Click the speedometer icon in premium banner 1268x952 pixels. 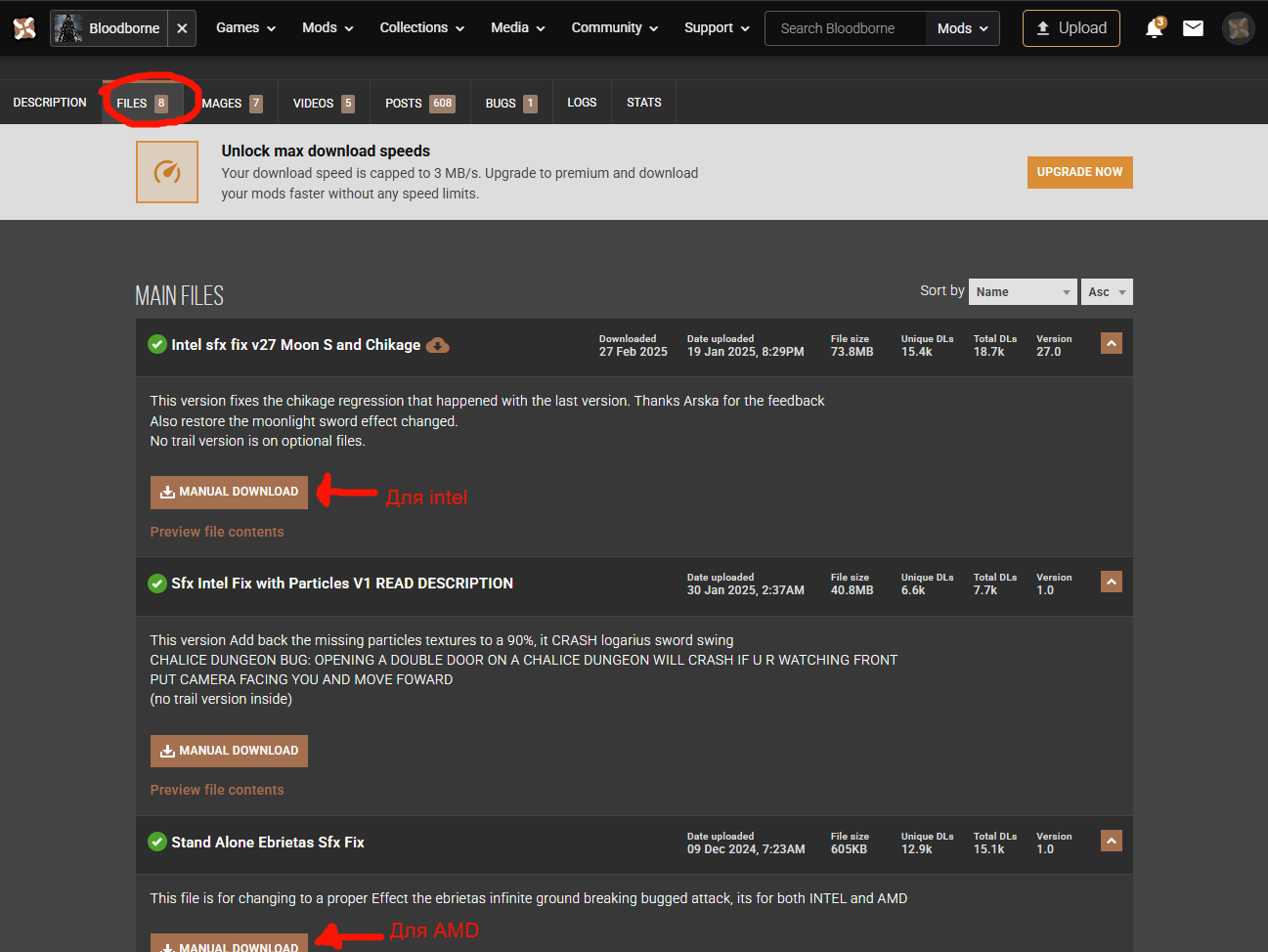point(167,172)
